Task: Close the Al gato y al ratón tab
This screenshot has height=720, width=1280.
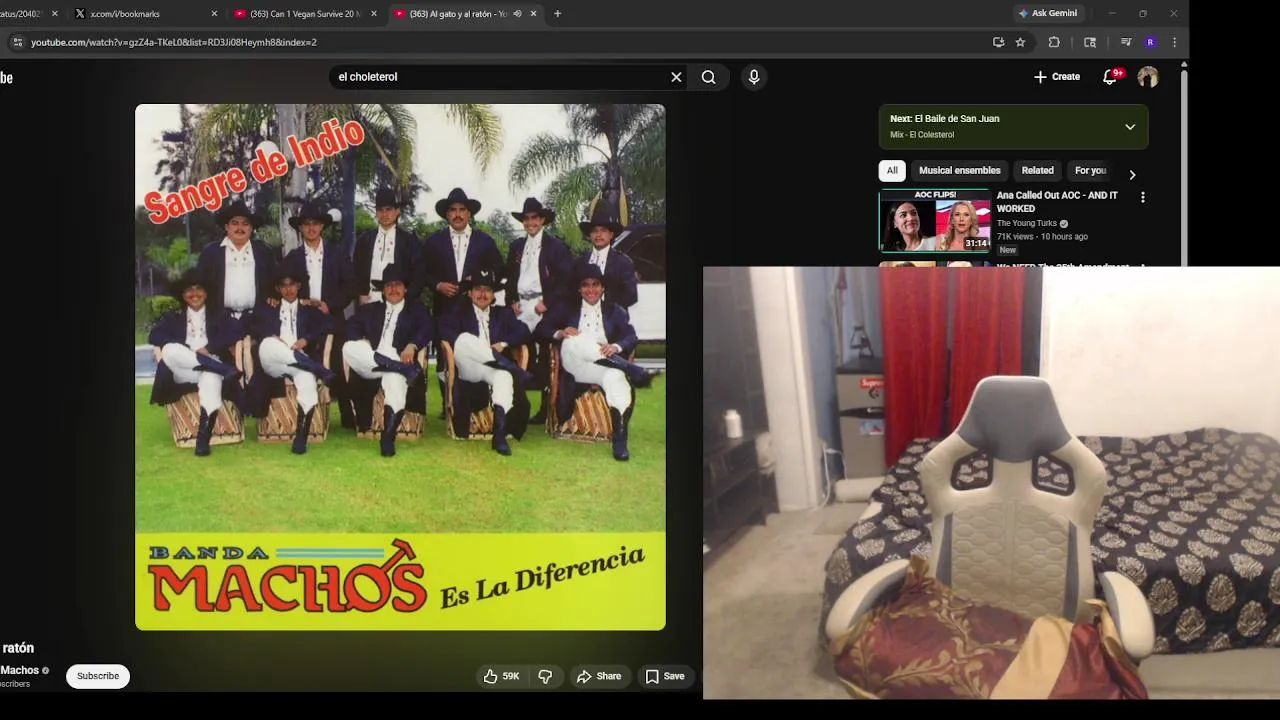Action: coord(533,14)
